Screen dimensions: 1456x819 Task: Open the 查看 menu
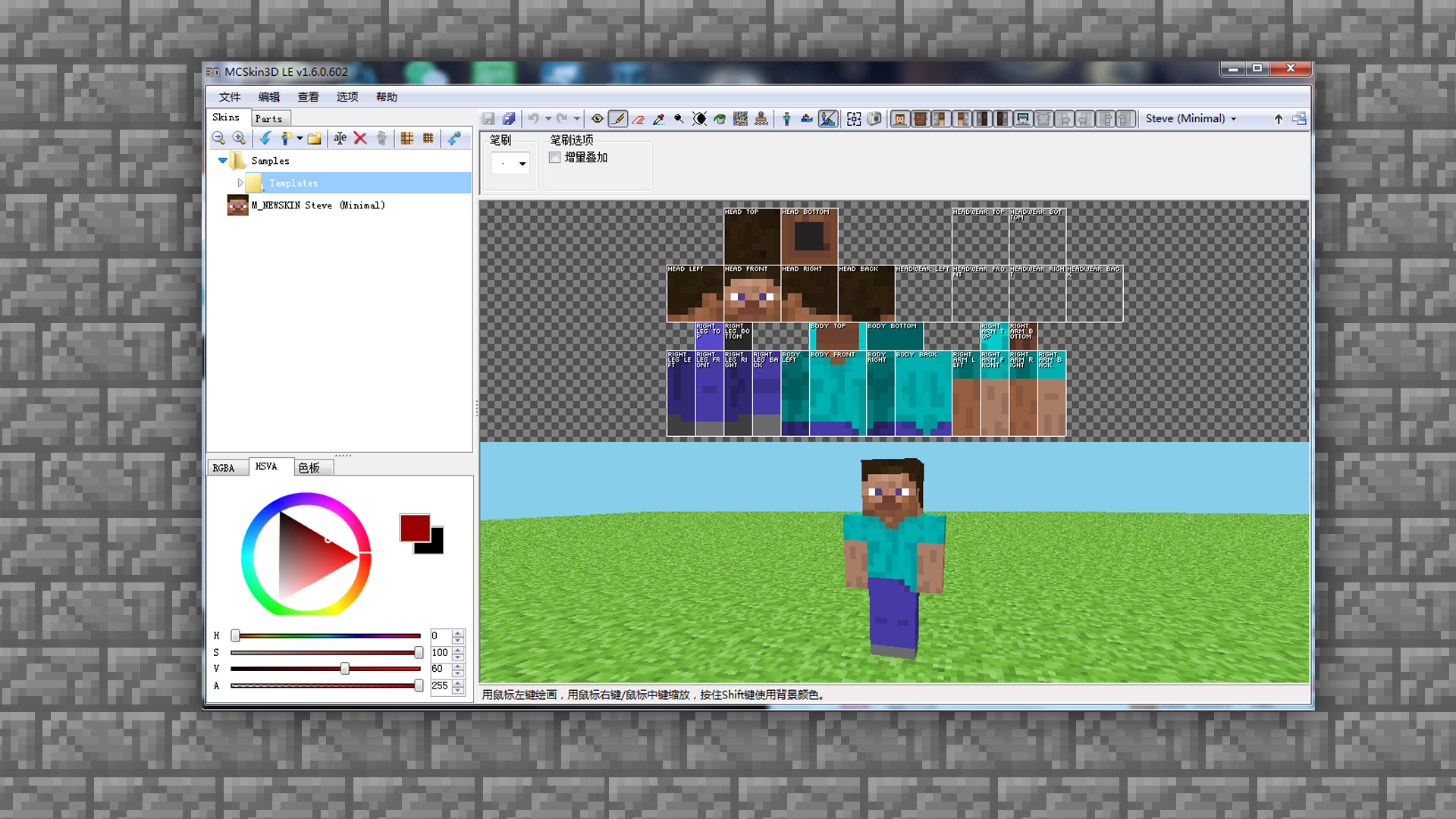(308, 97)
